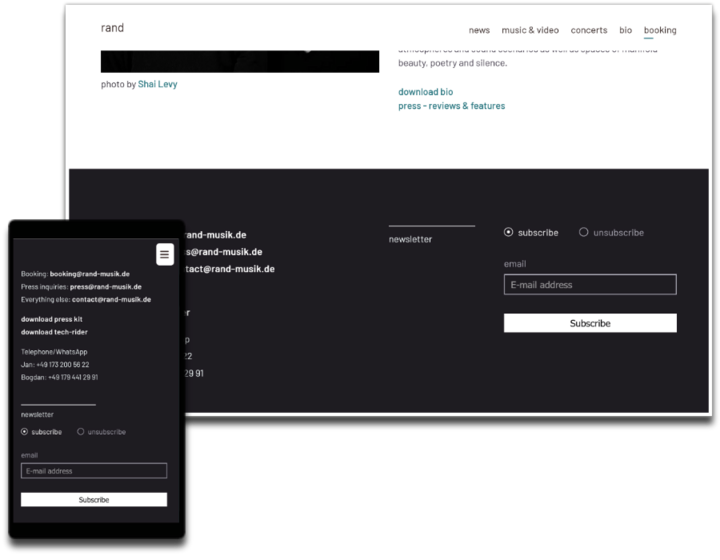Click the mobile newsletter heading
The height and width of the screenshot is (560, 720).
click(37, 415)
